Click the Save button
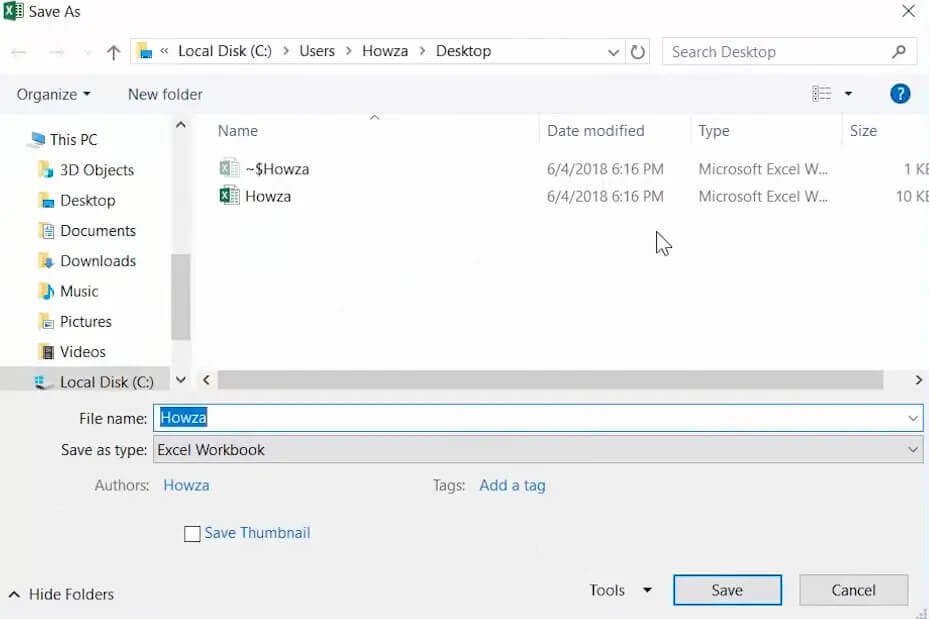Viewport: 929px width, 619px height. pos(727,590)
